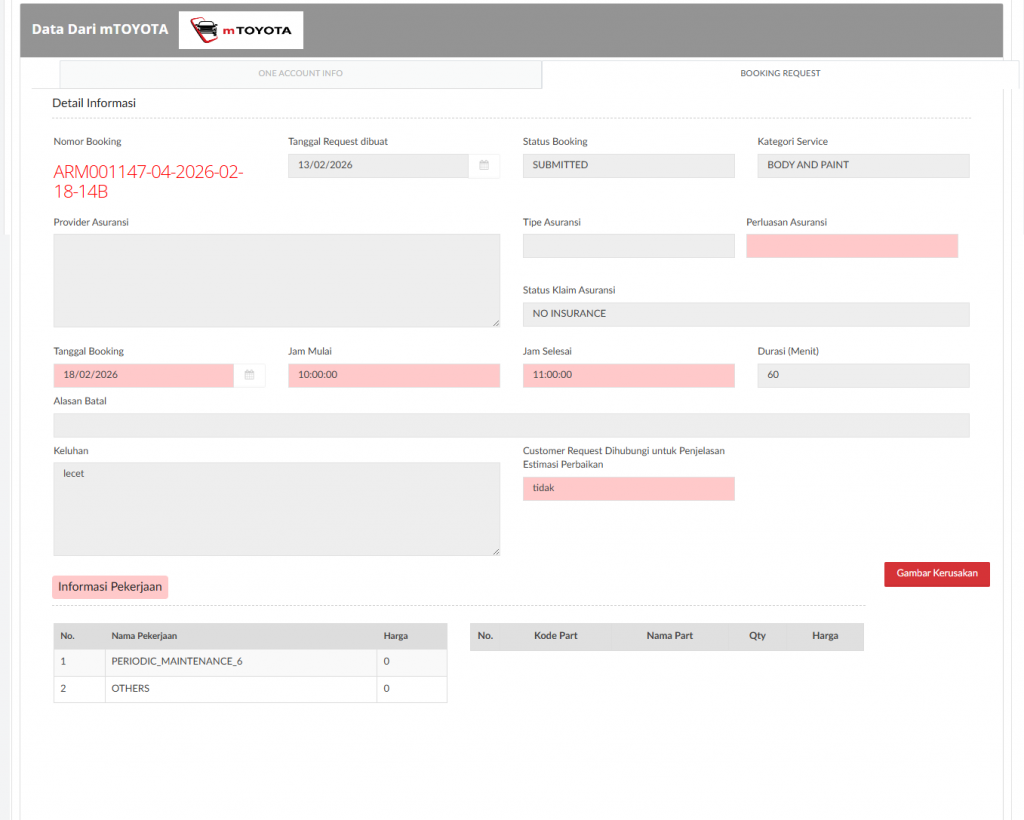Click inside the Keluhan text area
The image size is (1024, 820).
tap(276, 508)
